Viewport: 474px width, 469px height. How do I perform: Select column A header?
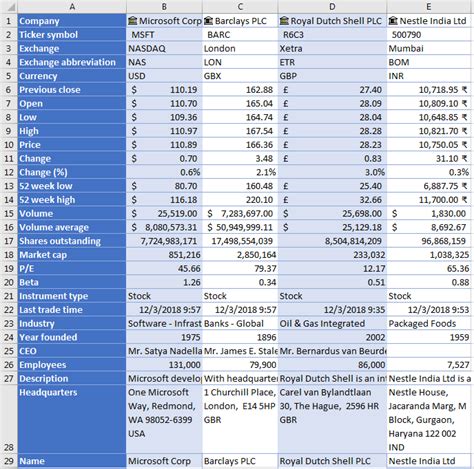click(72, 7)
